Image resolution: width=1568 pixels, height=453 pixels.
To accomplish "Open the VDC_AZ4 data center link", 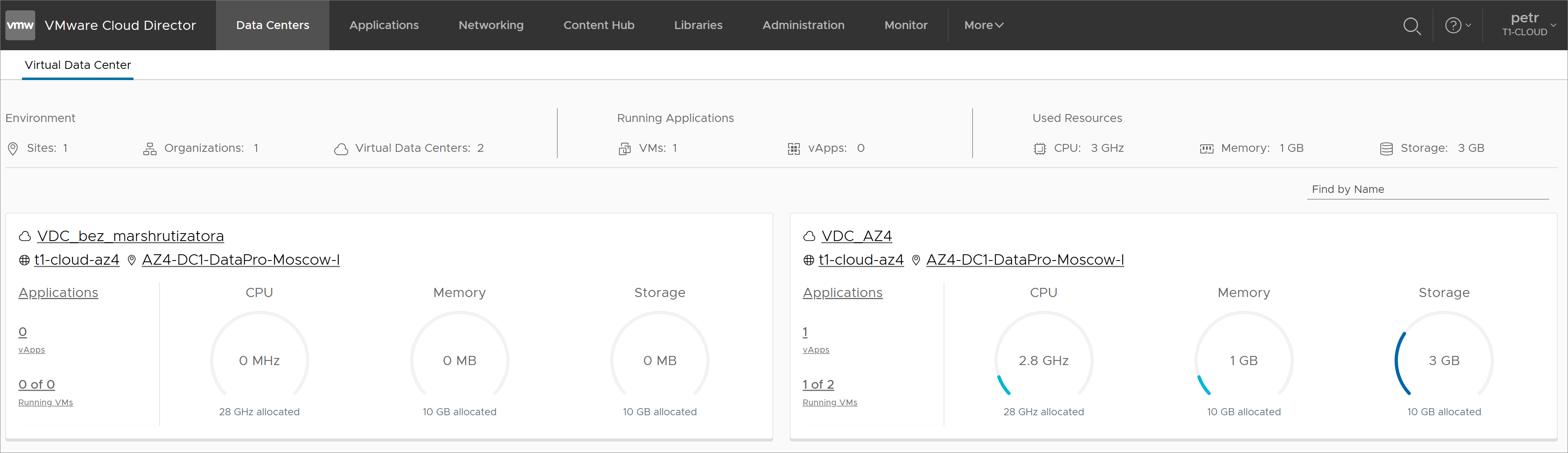I will 857,236.
